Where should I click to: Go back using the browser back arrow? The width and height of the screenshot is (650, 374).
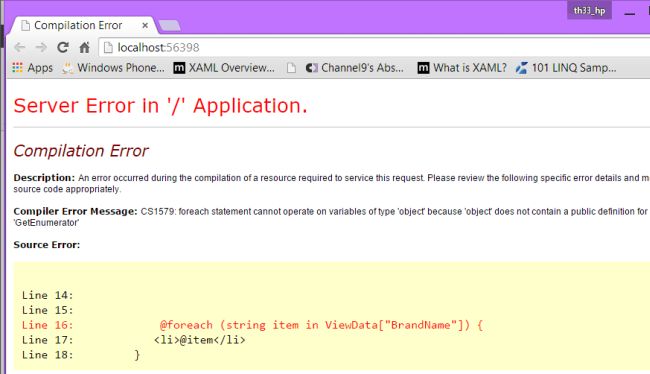click(x=19, y=47)
